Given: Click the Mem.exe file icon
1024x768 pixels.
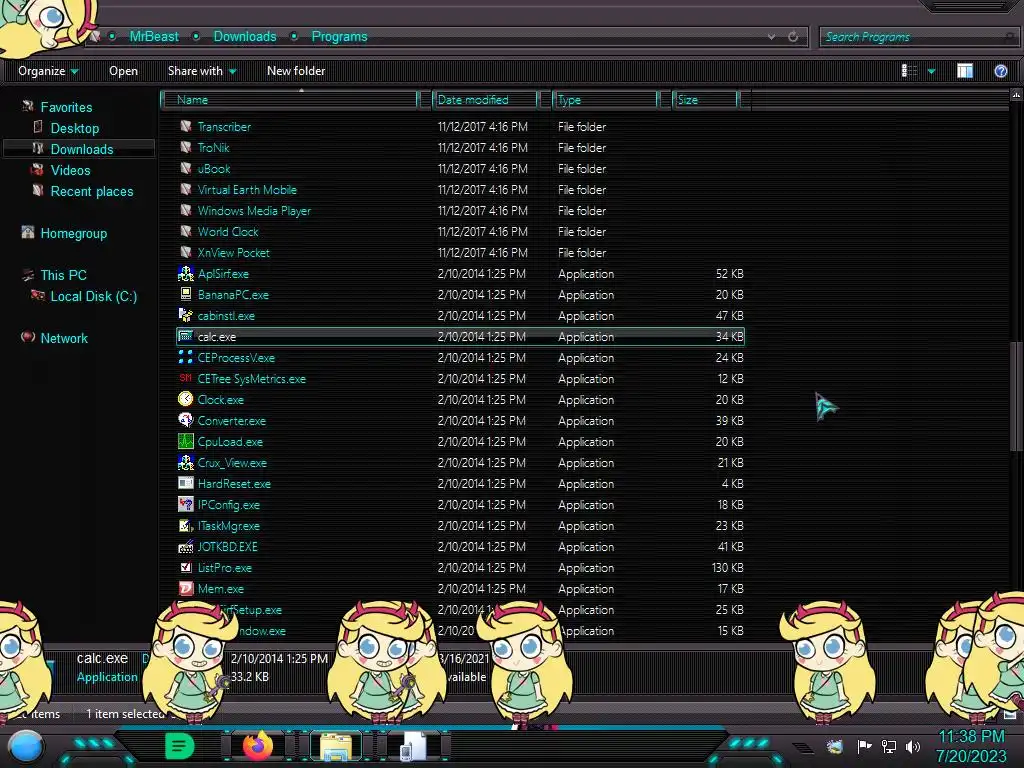Looking at the screenshot, I should click(x=185, y=588).
